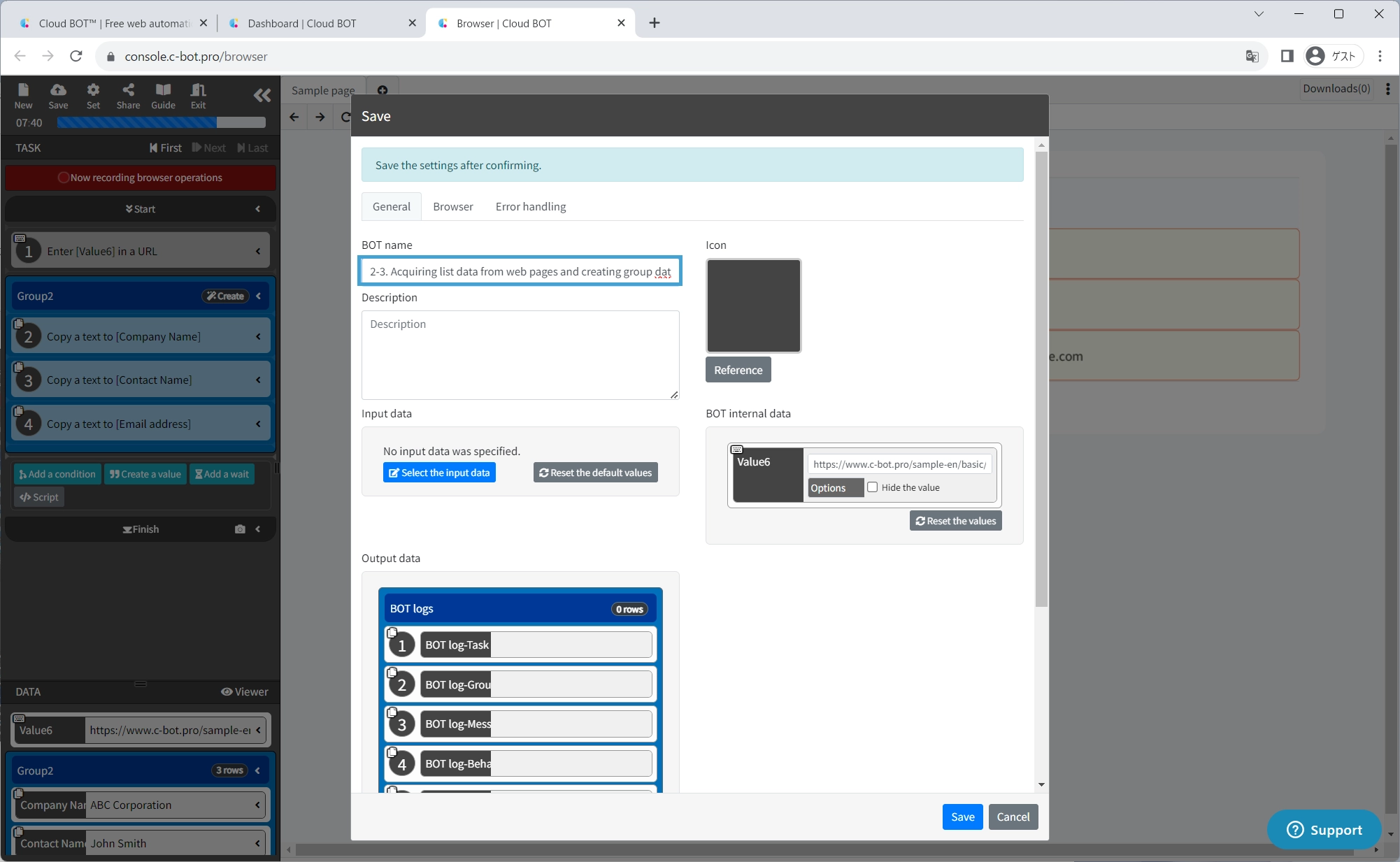The image size is (1400, 862).
Task: Expand the Group2 task chevron
Action: [258, 296]
